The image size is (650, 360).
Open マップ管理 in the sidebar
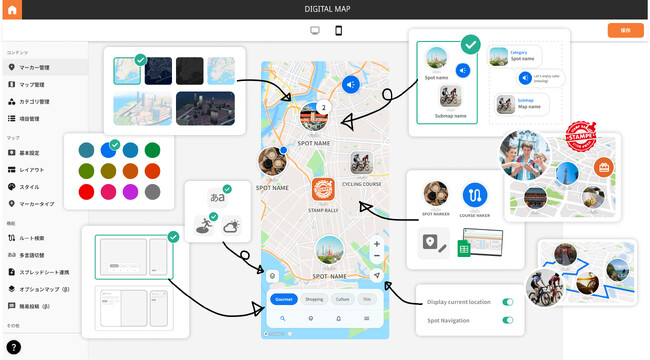pos(45,84)
